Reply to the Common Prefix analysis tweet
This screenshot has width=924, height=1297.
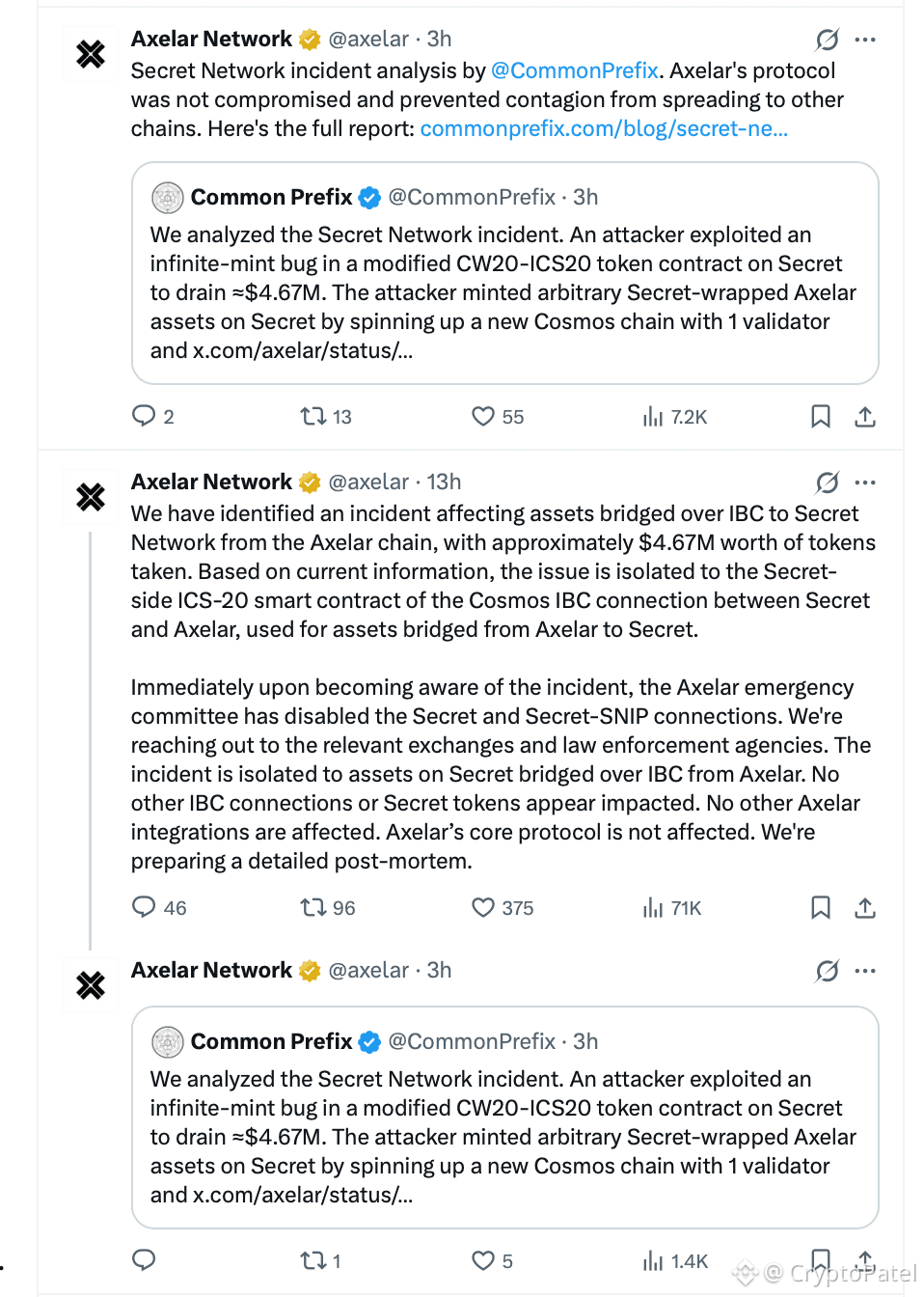[x=144, y=416]
